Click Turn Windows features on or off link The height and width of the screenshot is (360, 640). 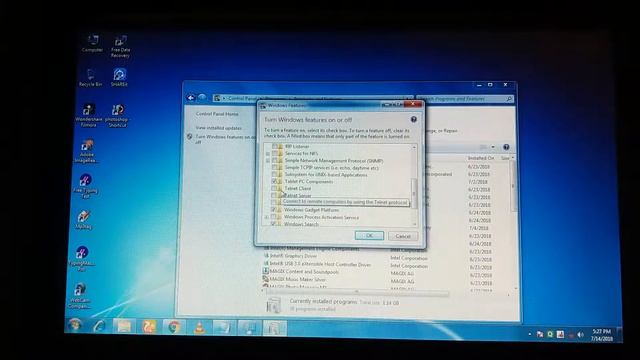click(x=225, y=139)
